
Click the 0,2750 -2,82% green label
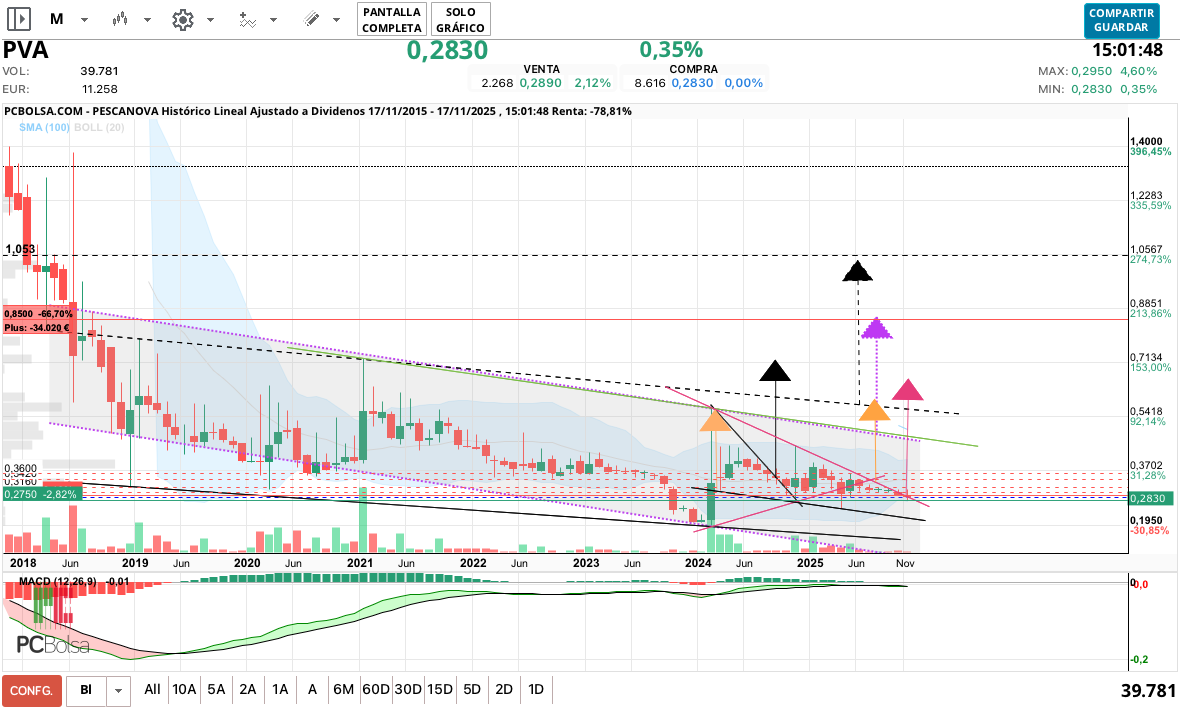point(41,494)
